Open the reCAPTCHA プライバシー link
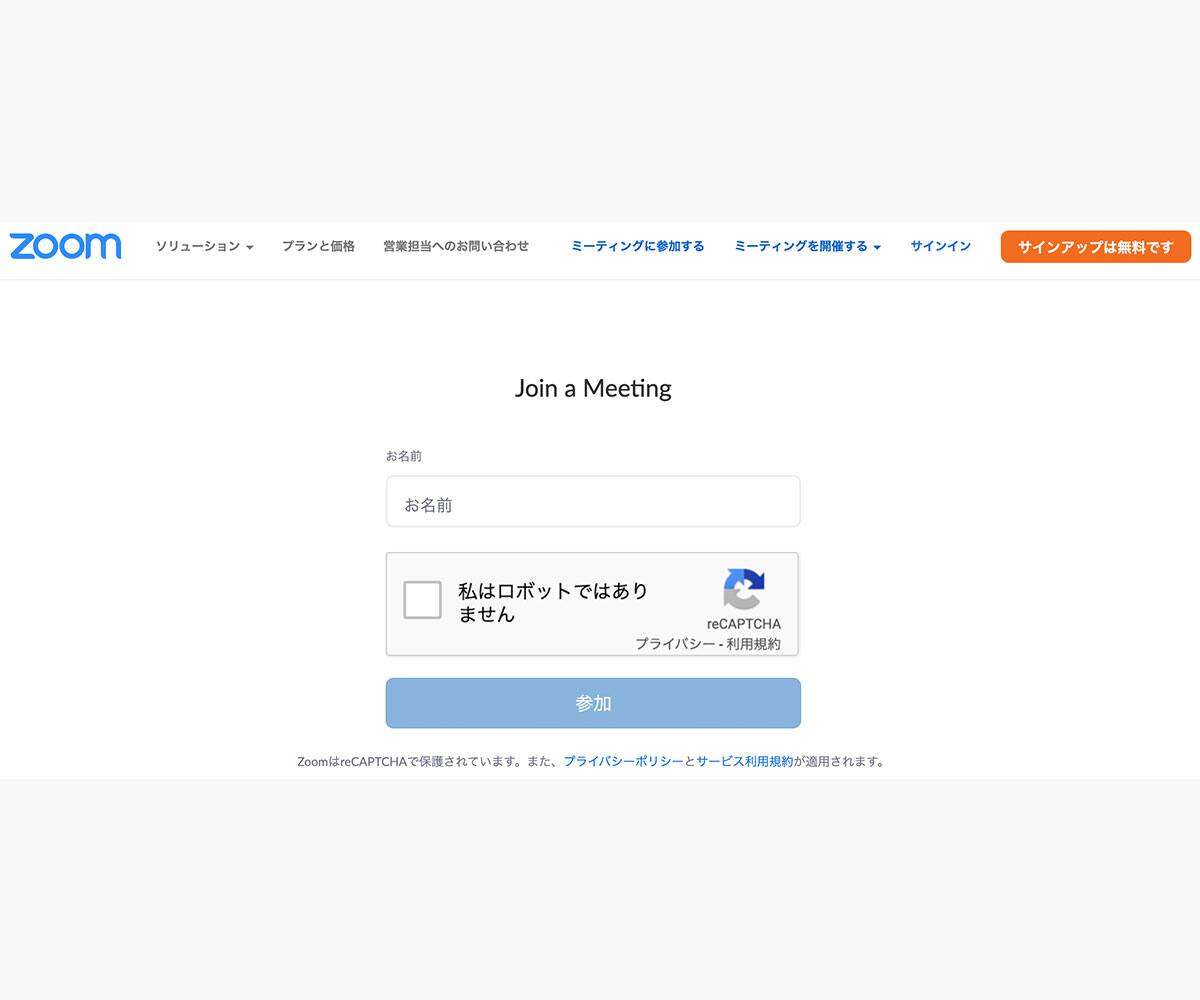 pyautogui.click(x=675, y=644)
